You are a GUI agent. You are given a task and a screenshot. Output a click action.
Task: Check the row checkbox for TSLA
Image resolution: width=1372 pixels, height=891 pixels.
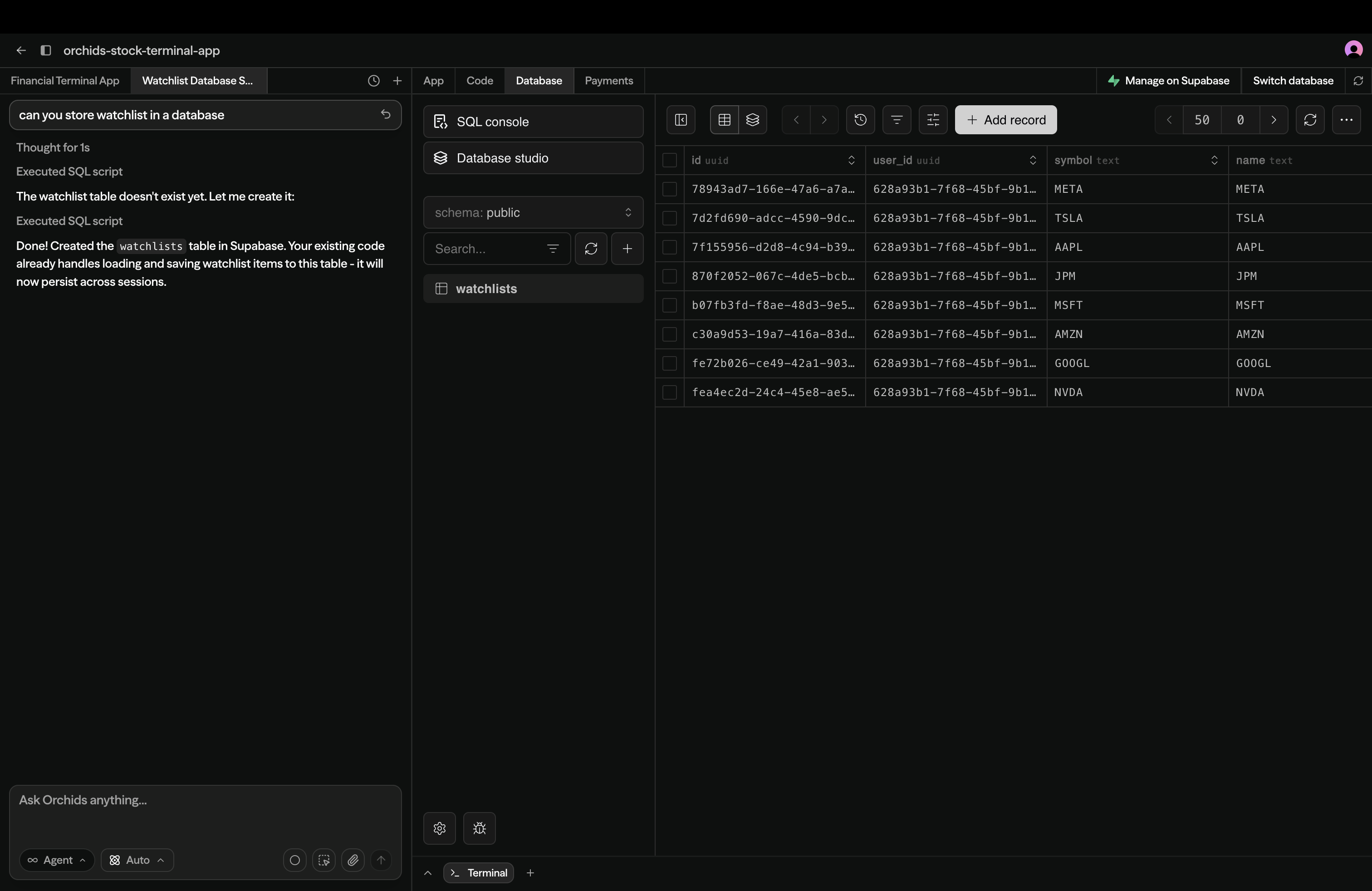(x=670, y=218)
